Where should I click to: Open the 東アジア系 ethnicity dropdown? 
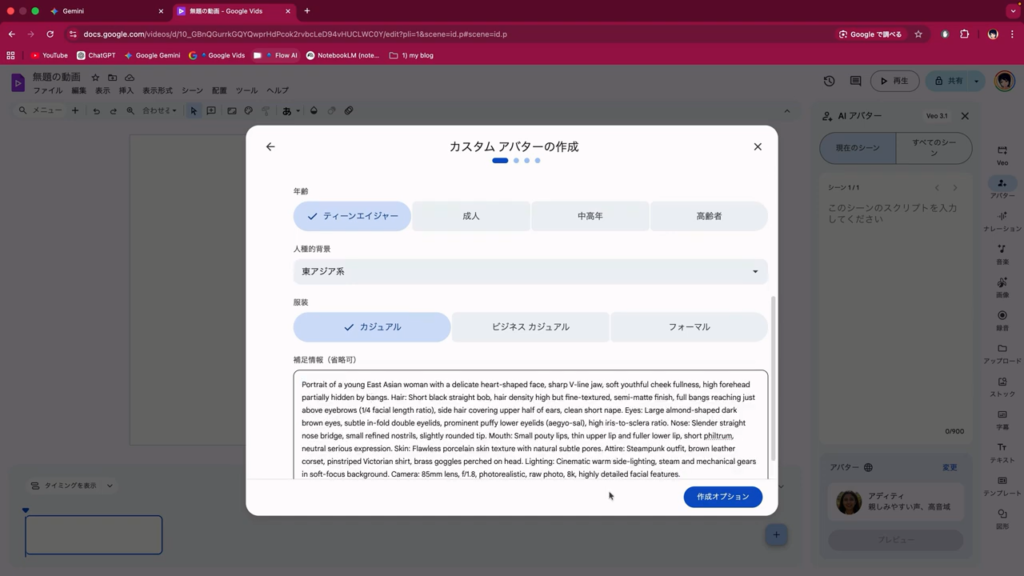coord(530,271)
